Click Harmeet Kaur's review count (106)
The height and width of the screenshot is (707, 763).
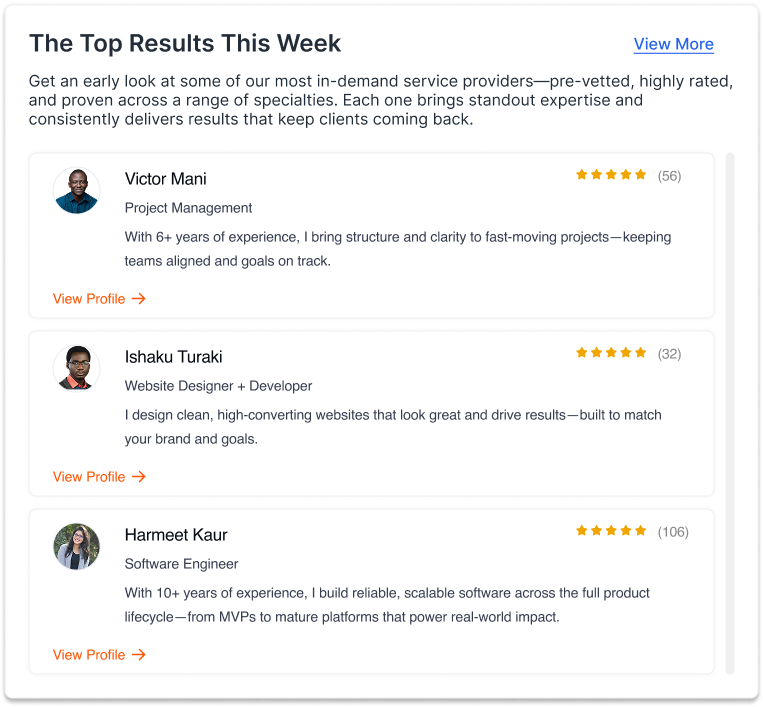(673, 532)
